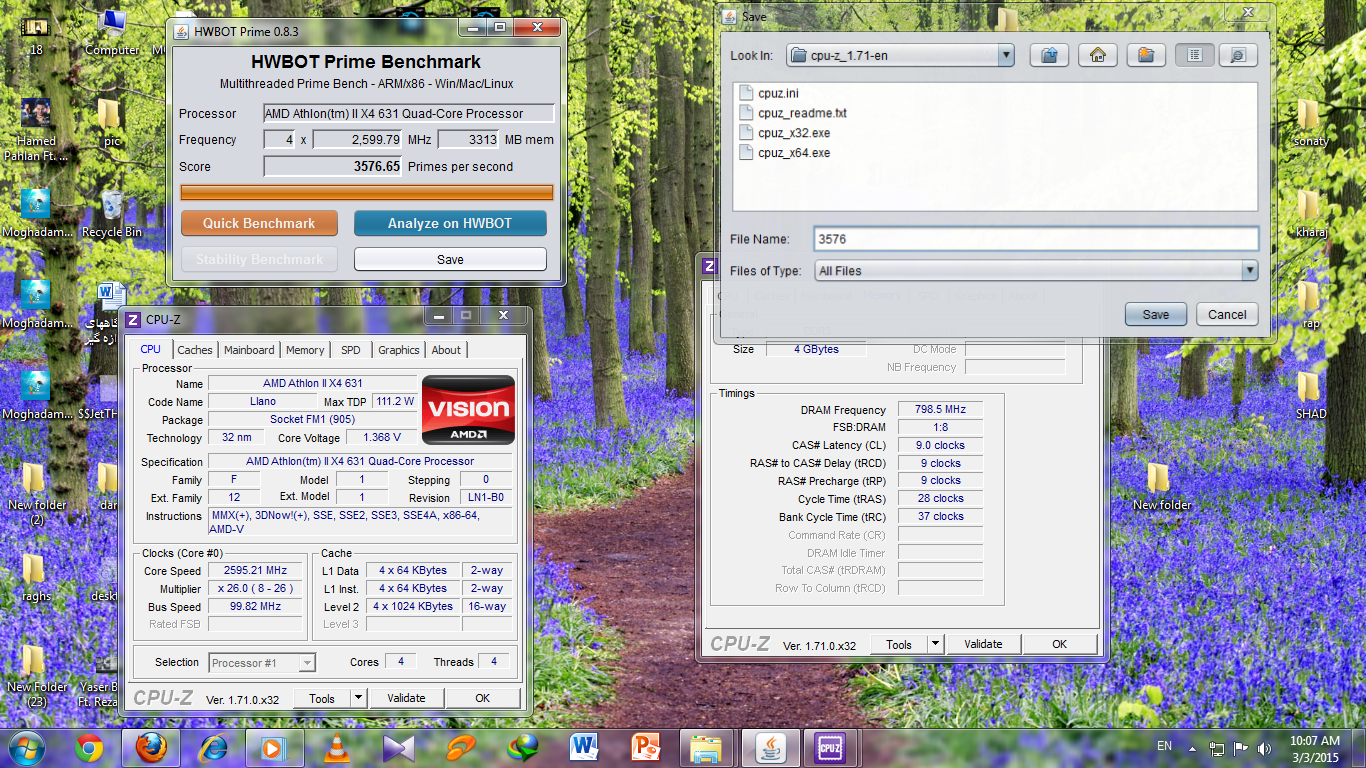Switch to the Memory tab

305,350
